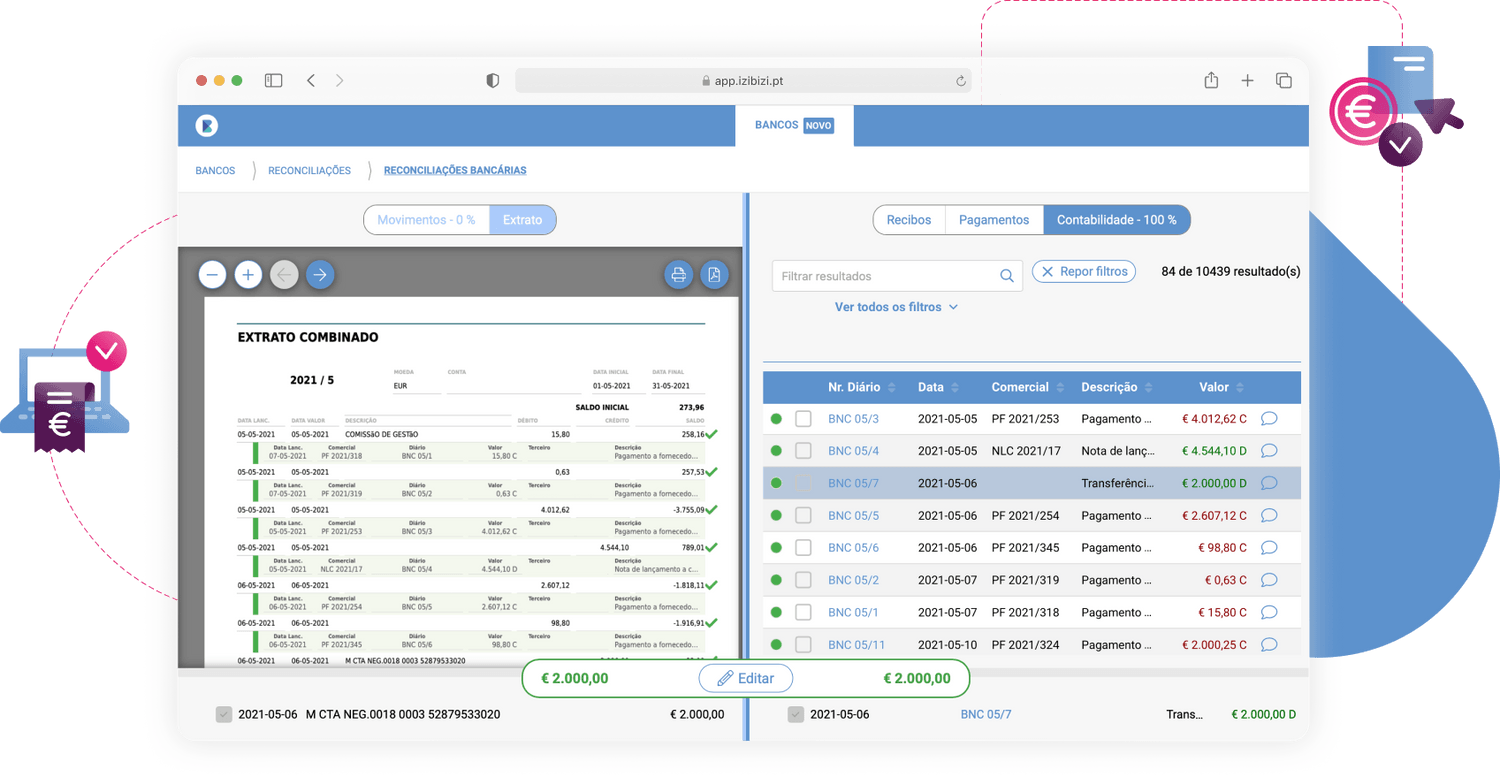
Task: Go to next statement page arrow
Action: 320,274
